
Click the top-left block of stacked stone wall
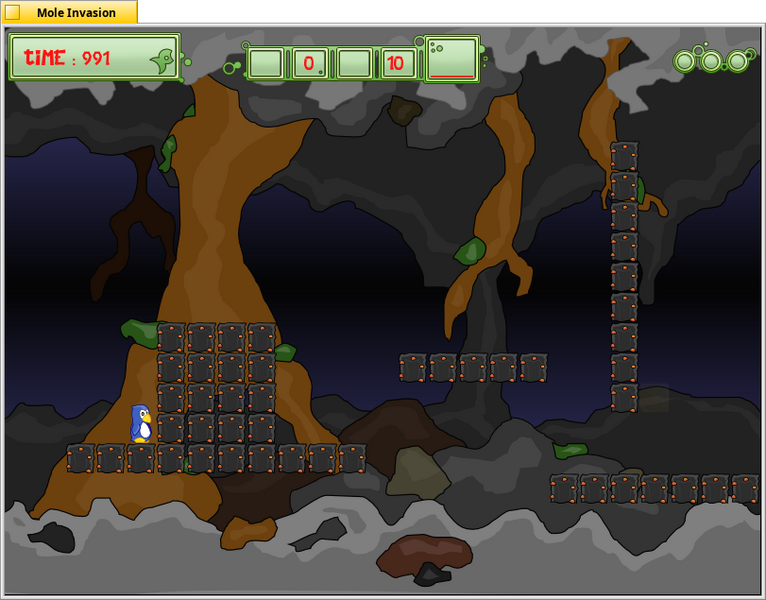pyautogui.click(x=171, y=337)
